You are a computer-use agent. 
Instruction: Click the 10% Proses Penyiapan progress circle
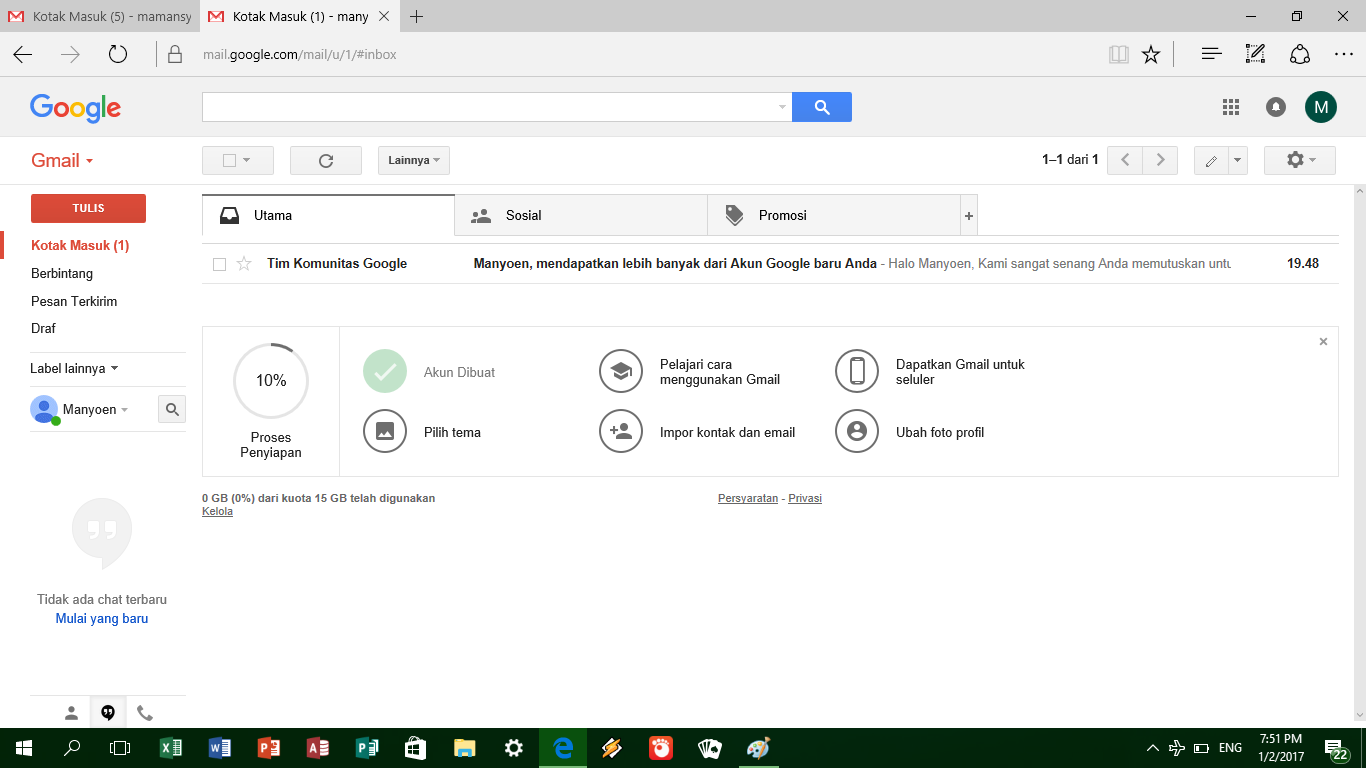click(270, 380)
